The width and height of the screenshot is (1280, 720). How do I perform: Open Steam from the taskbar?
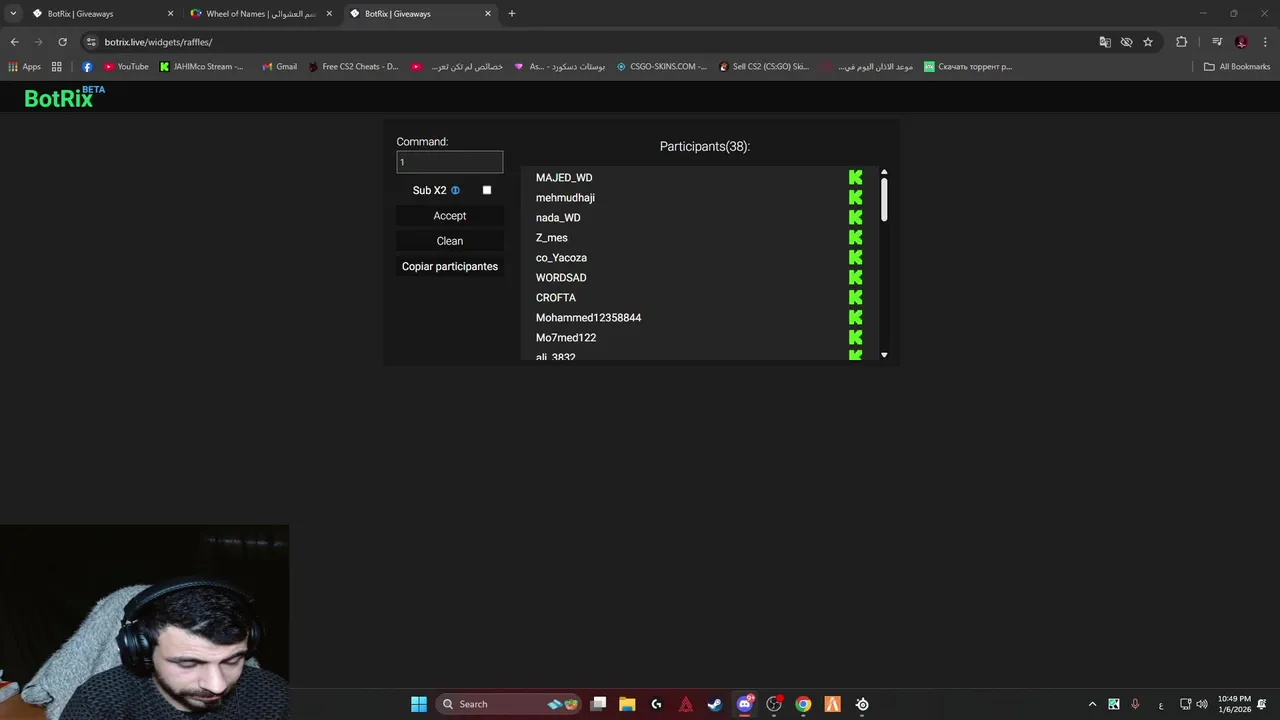coord(715,704)
